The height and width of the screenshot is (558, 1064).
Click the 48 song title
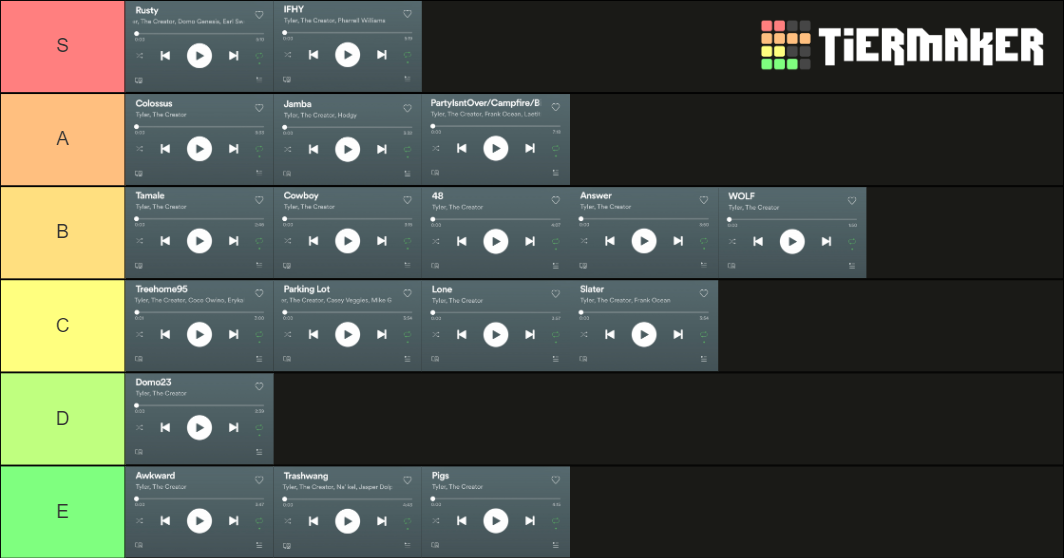click(x=438, y=196)
